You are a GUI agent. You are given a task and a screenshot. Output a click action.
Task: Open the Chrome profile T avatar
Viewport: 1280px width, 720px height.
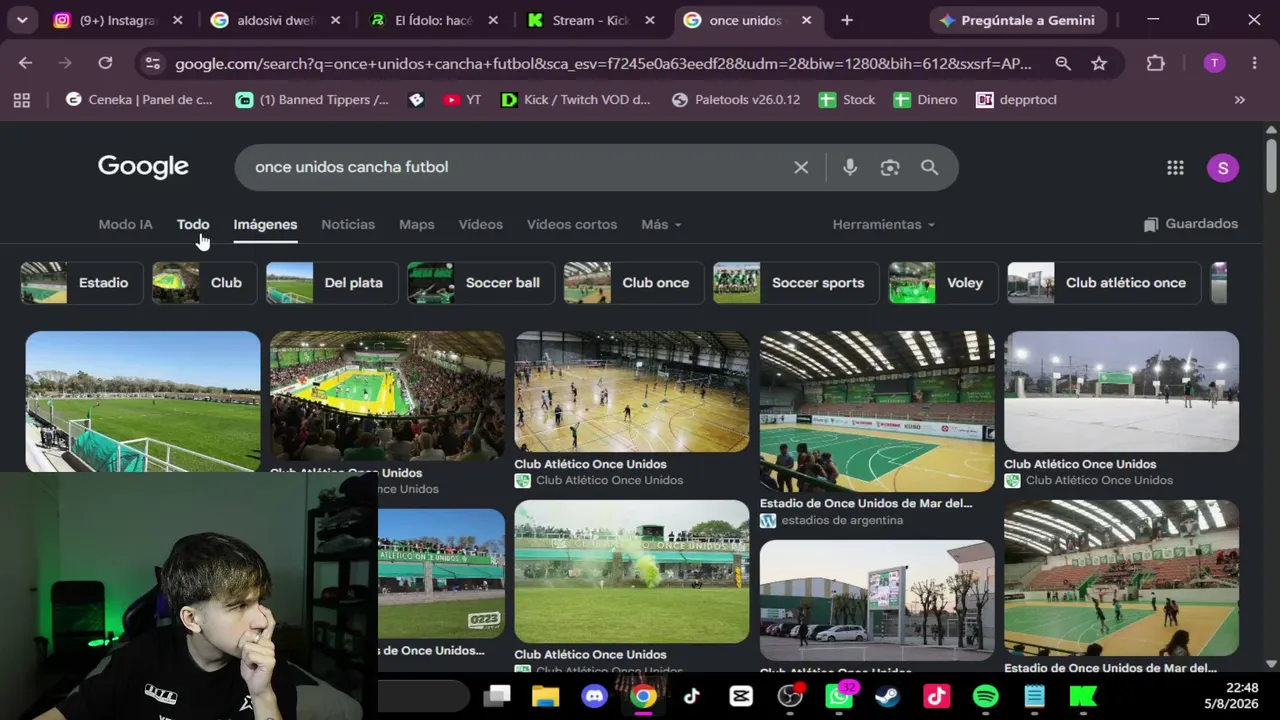(1214, 63)
